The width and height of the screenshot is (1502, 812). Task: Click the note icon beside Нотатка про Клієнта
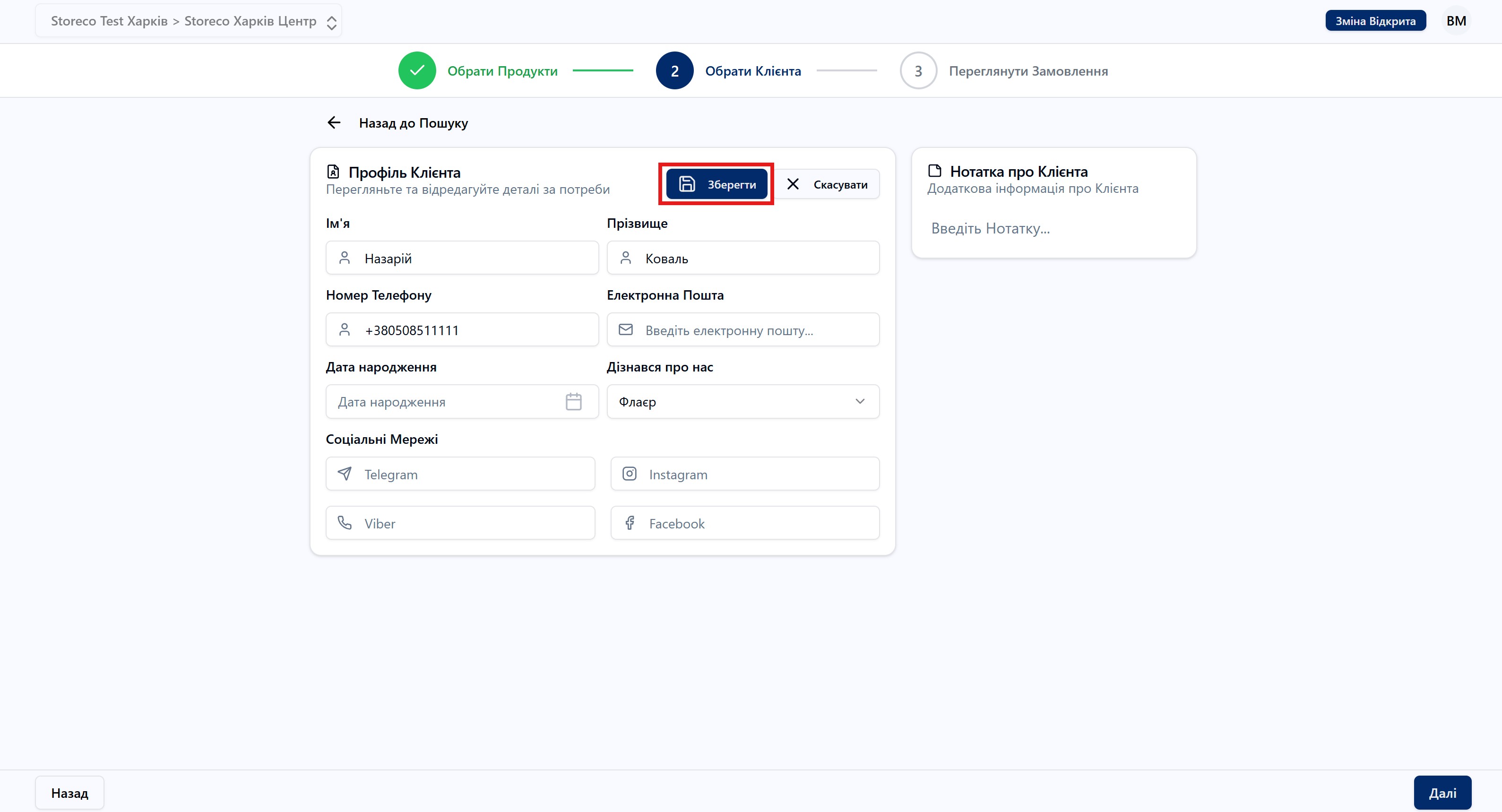(935, 171)
